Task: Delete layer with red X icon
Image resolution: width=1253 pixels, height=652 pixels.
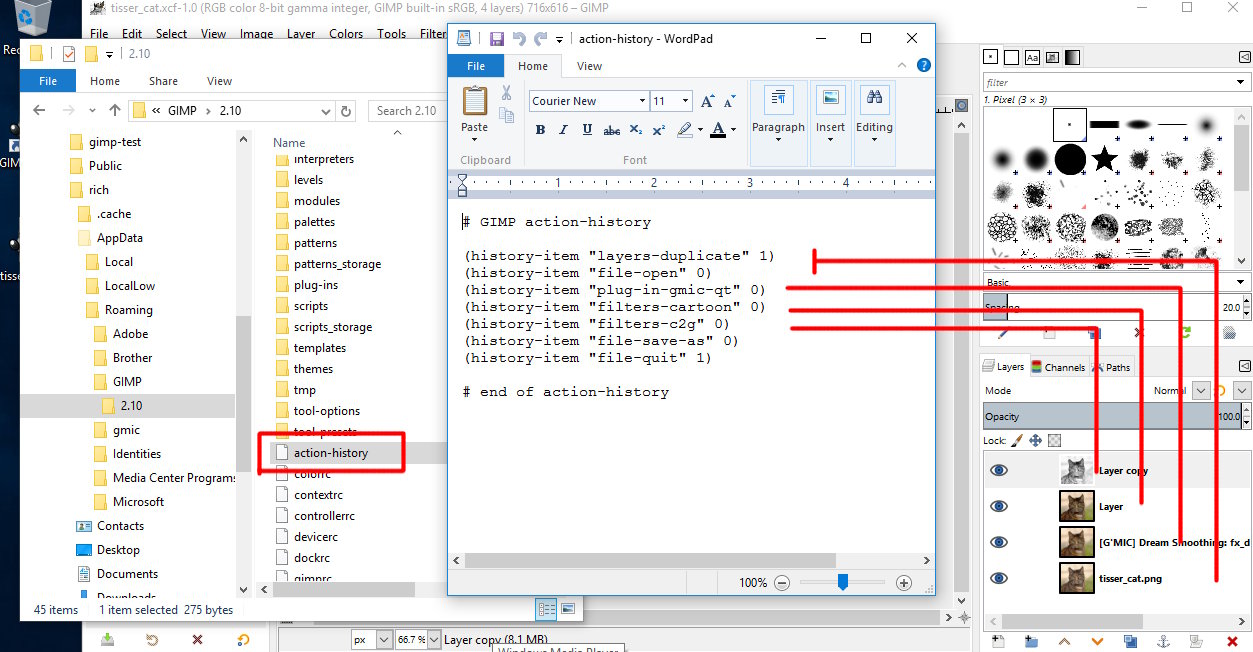Action: click(1230, 640)
